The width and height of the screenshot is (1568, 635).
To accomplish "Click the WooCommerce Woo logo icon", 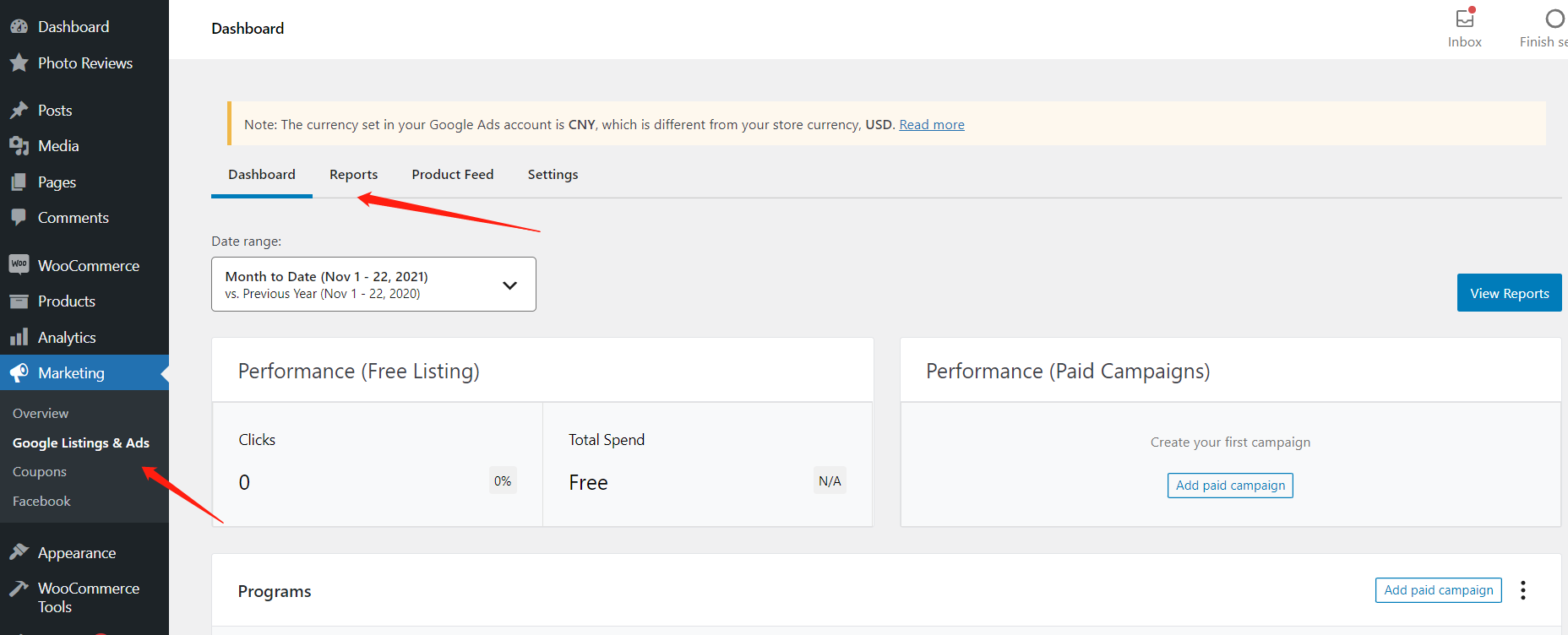I will tap(19, 265).
